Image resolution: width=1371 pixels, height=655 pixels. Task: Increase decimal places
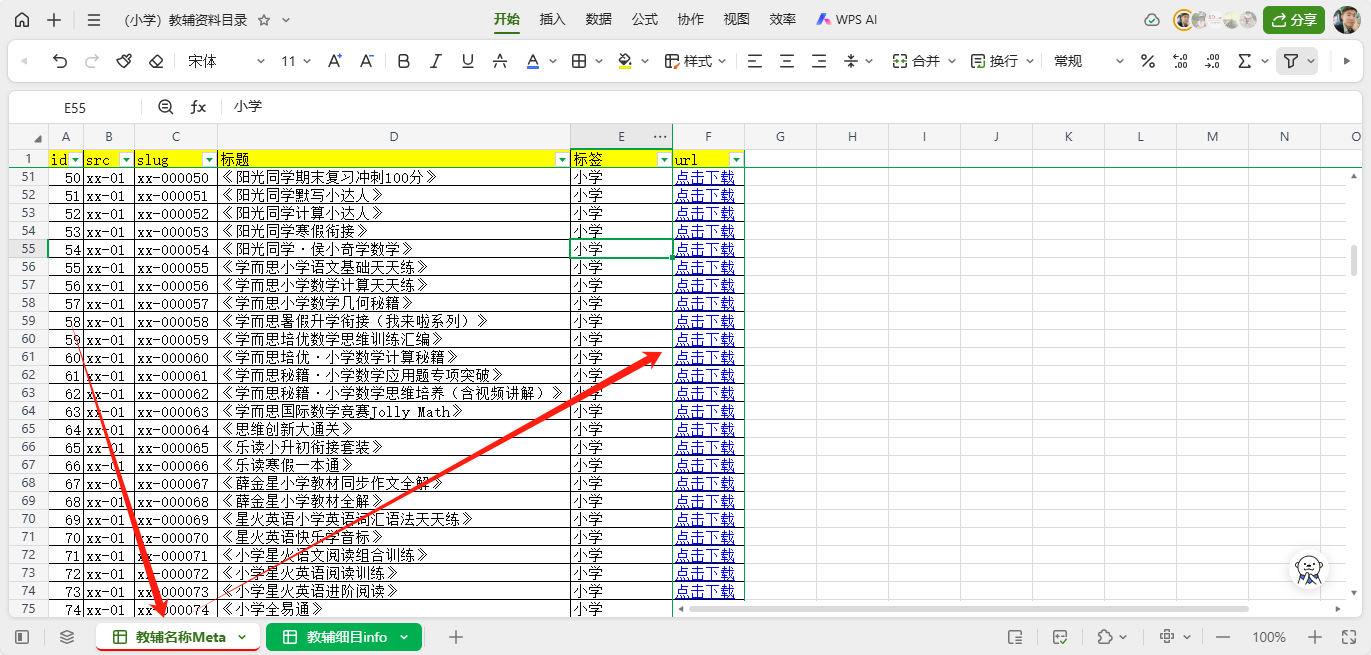point(1180,61)
